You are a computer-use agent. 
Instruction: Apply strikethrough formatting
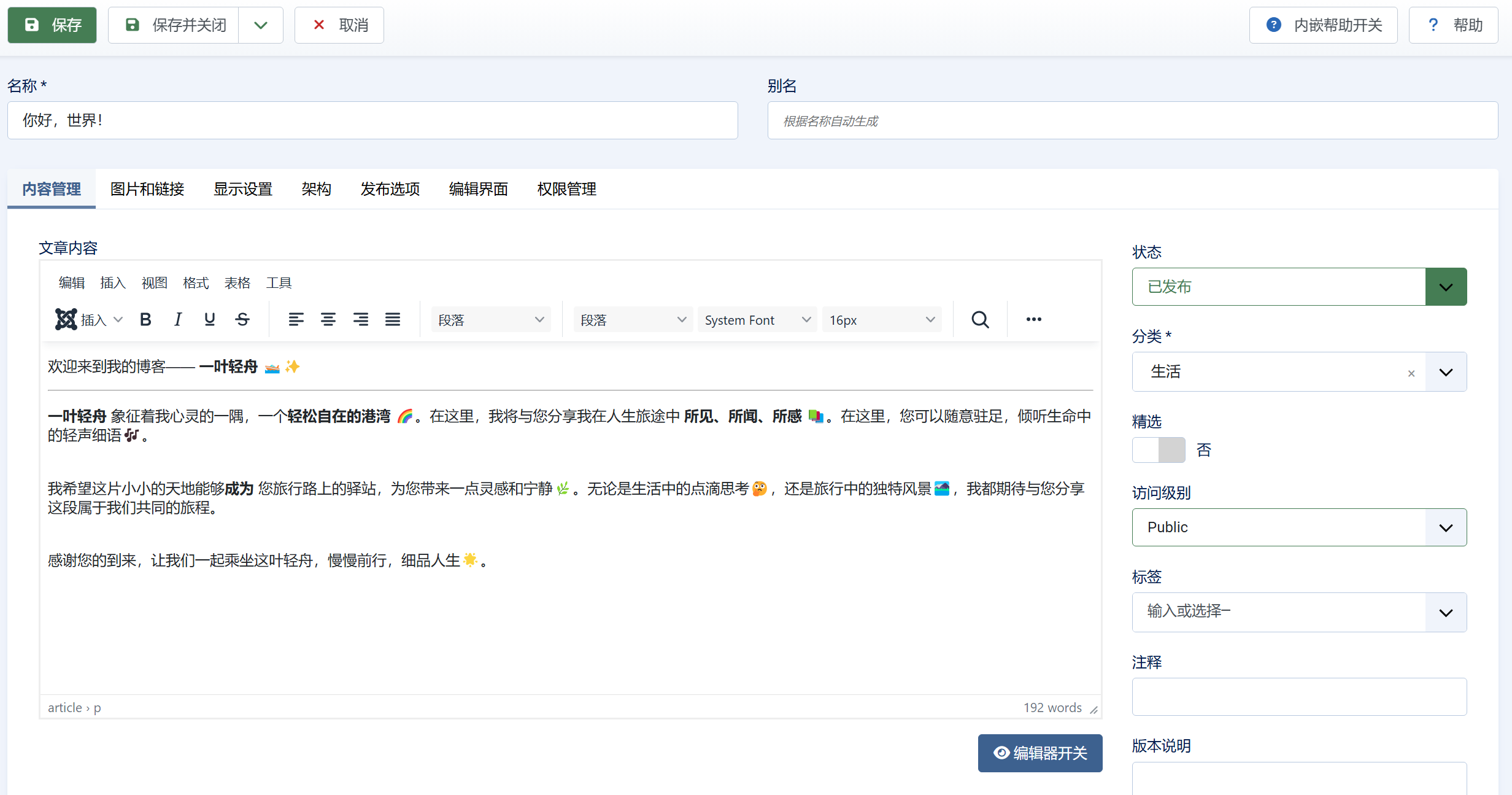coord(242,319)
